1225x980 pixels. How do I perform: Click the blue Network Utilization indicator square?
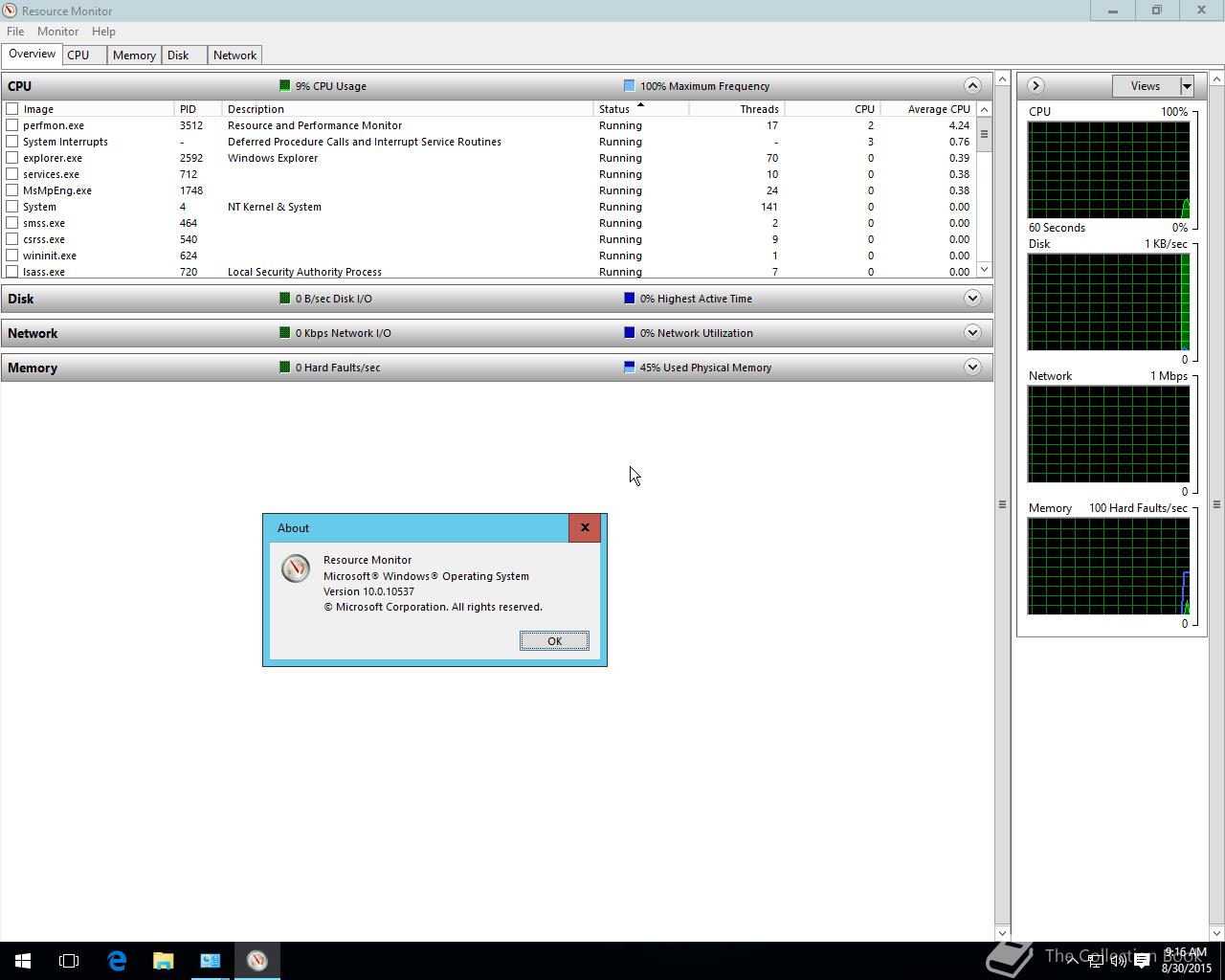[x=629, y=333]
